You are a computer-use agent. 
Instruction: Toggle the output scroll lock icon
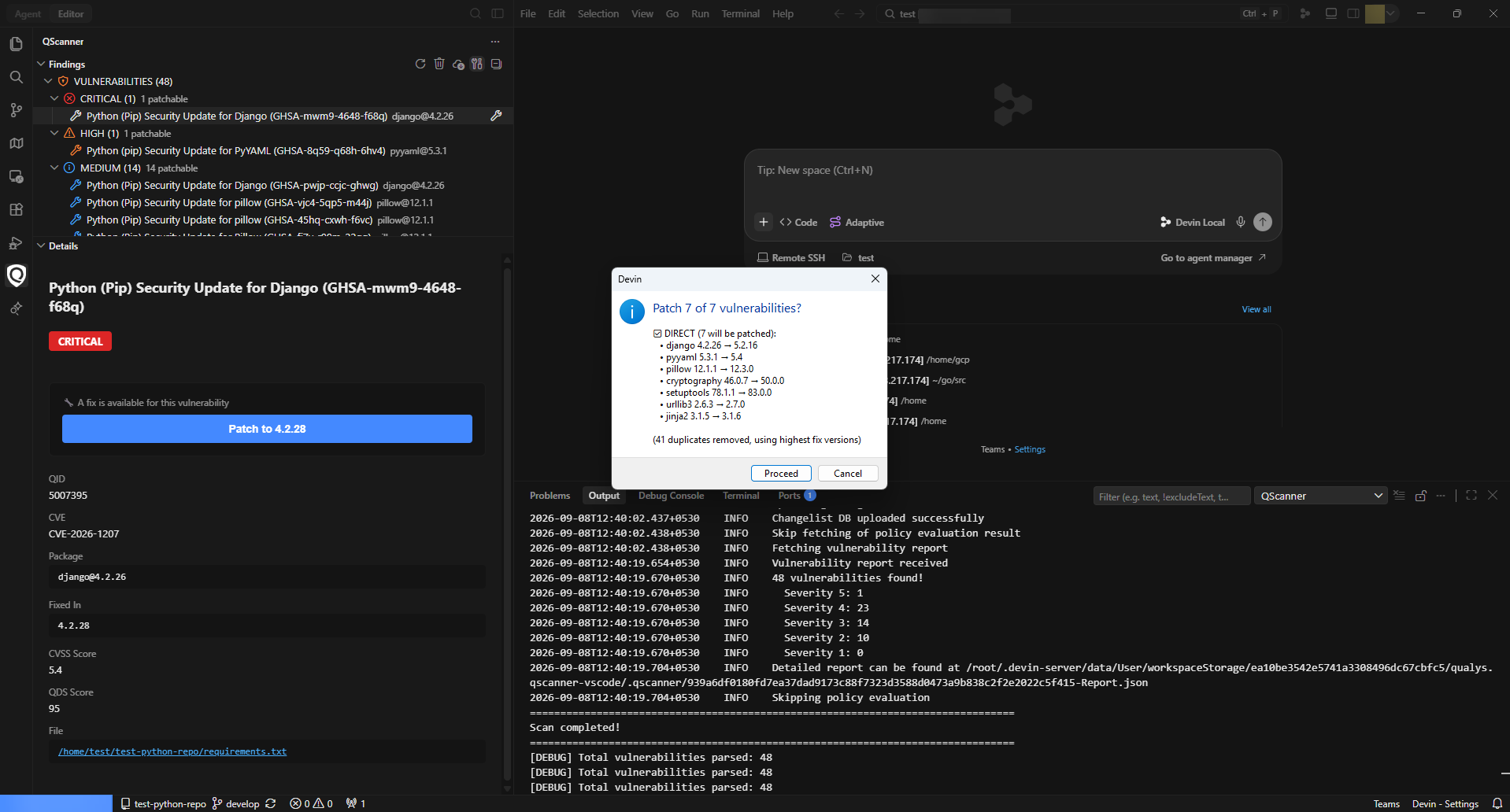tap(1421, 496)
